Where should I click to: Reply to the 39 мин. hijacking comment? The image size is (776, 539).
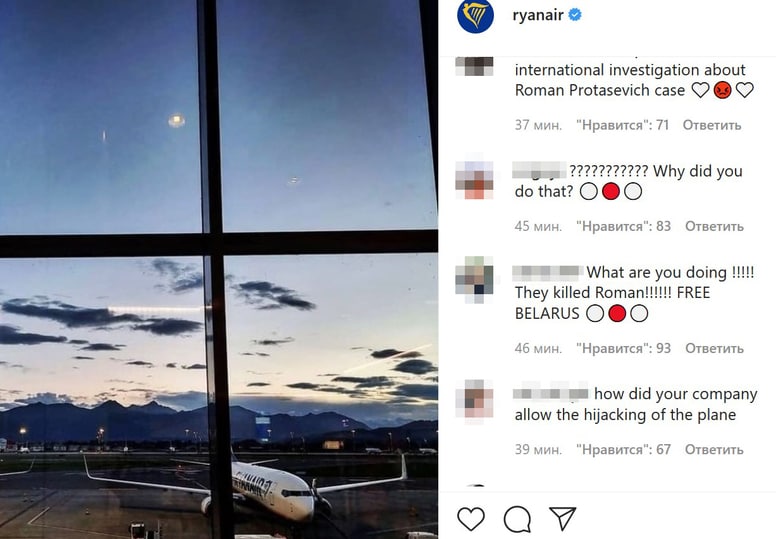[x=714, y=449]
